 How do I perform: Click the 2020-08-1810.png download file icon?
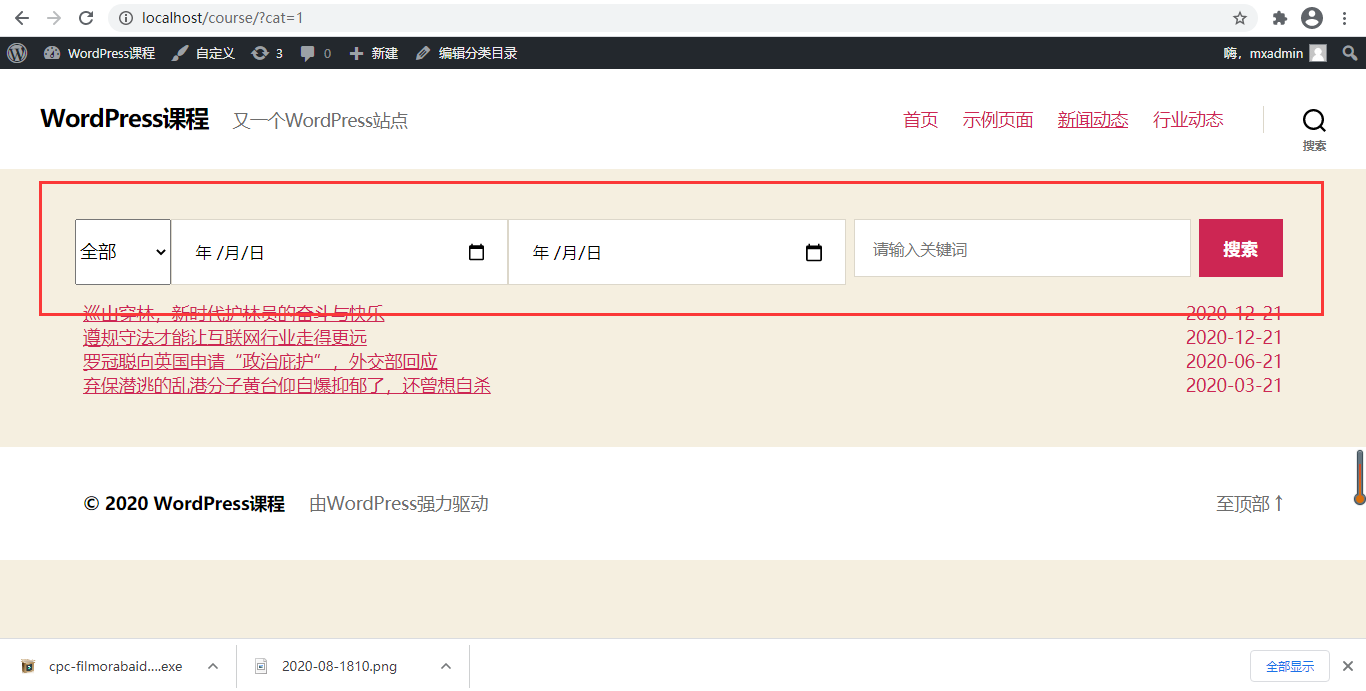point(262,666)
